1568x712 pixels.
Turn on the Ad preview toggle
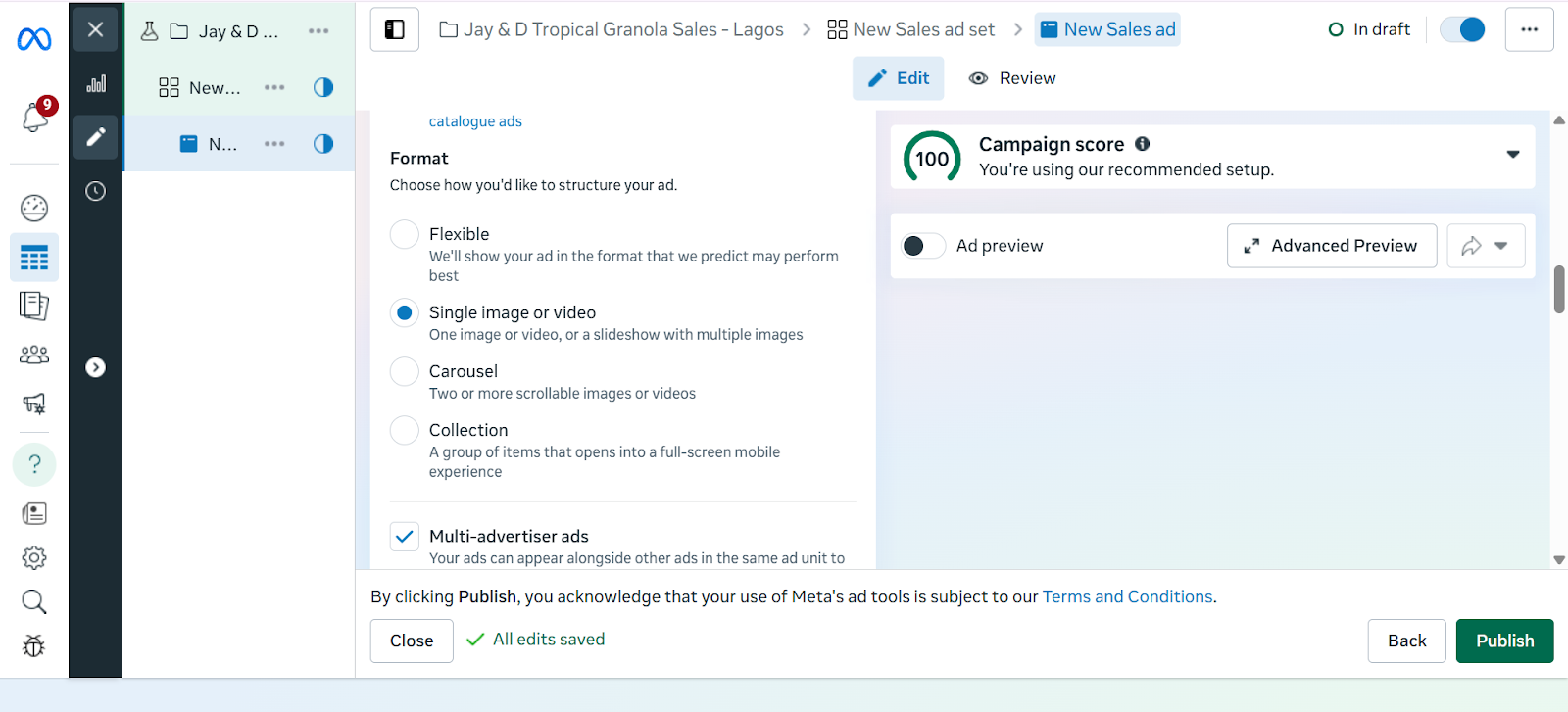tap(922, 246)
